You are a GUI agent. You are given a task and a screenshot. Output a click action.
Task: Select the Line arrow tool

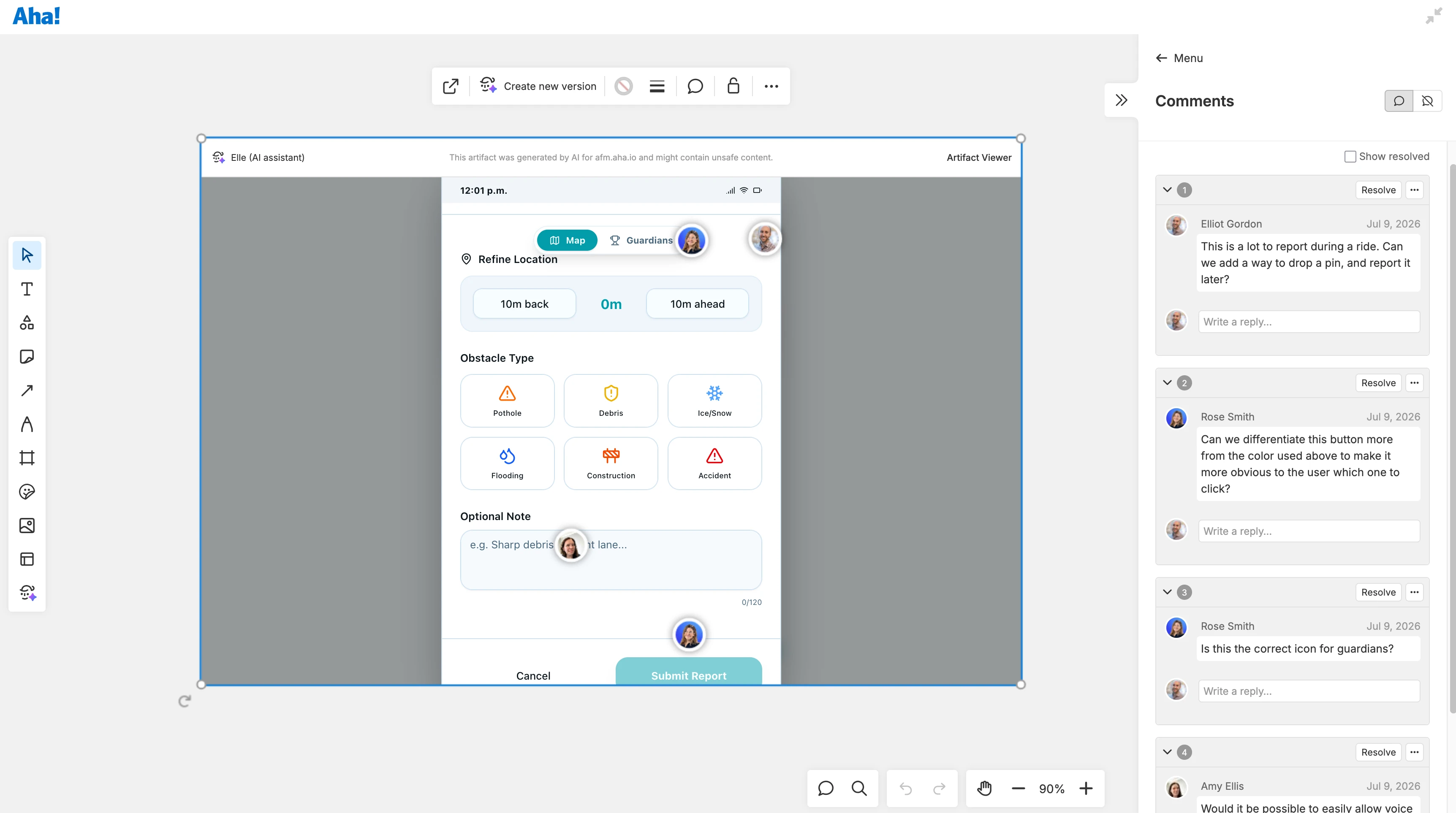[27, 390]
